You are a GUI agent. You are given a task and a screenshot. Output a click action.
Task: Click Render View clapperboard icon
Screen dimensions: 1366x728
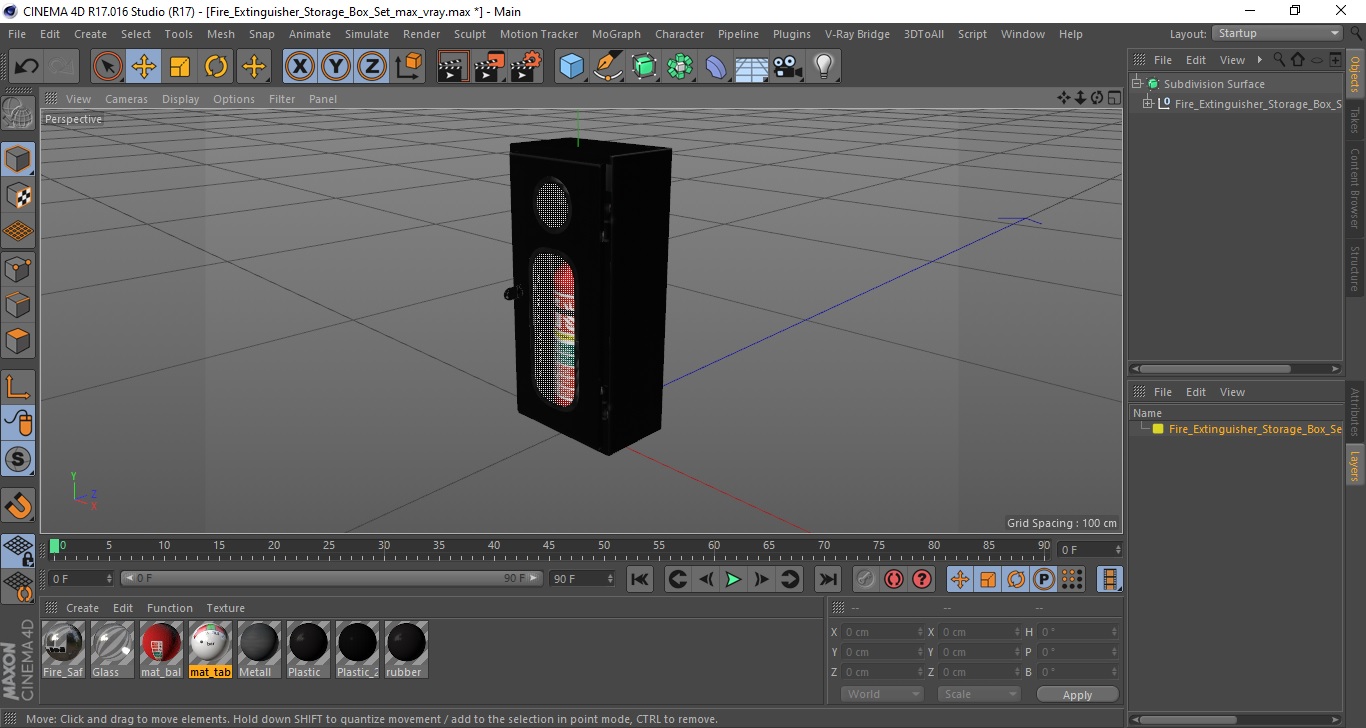(453, 67)
